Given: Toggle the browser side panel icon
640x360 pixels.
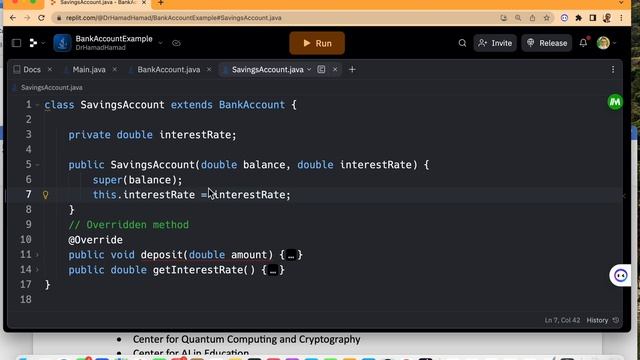Looking at the screenshot, I should [593, 18].
